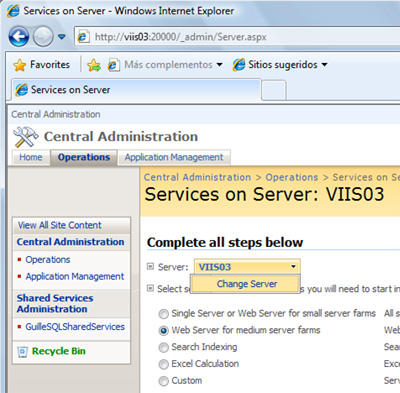The height and width of the screenshot is (393, 400).
Task: Click Shared Services Administration heading
Action: [x=55, y=303]
